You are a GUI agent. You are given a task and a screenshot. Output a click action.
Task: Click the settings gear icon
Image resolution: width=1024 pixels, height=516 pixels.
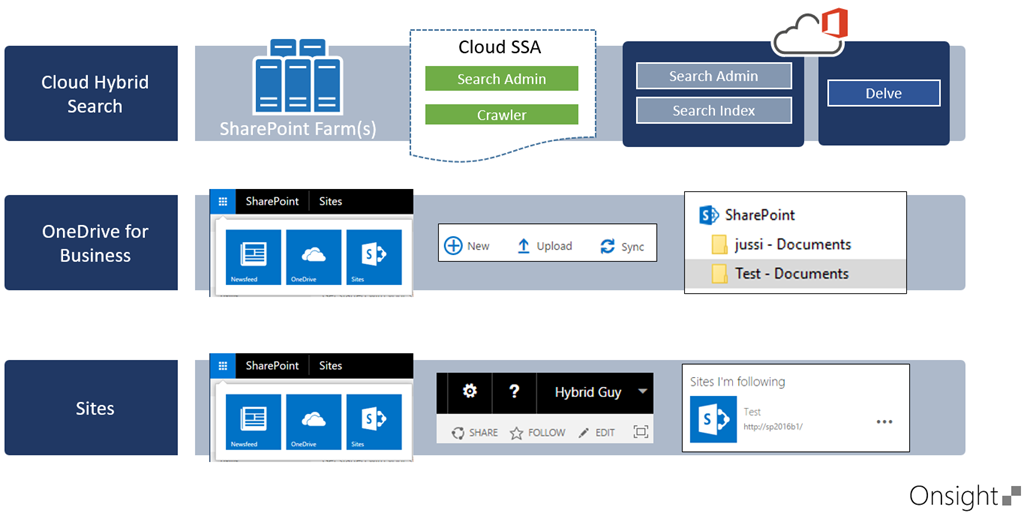tap(470, 392)
